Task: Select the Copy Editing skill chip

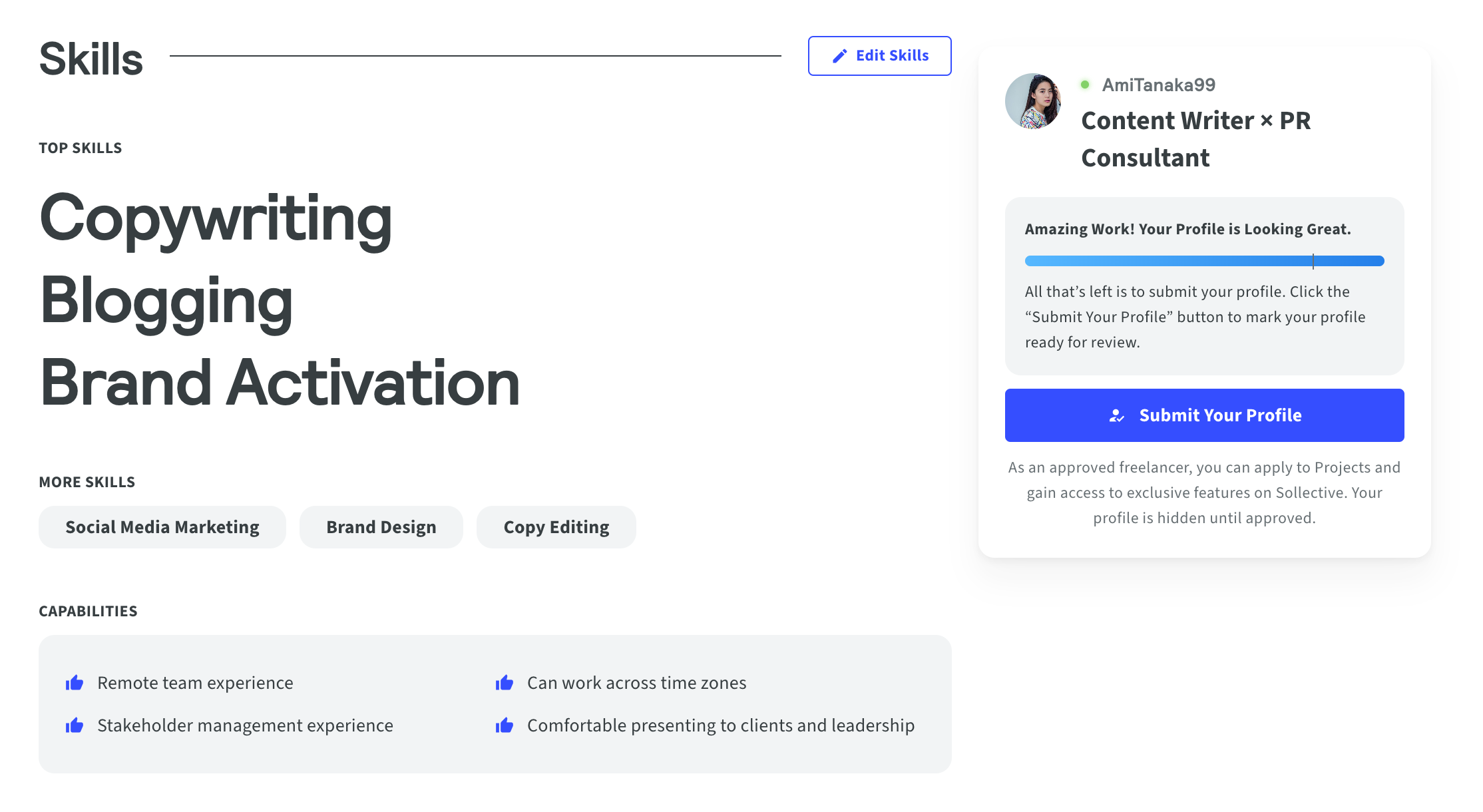Action: pyautogui.click(x=556, y=527)
